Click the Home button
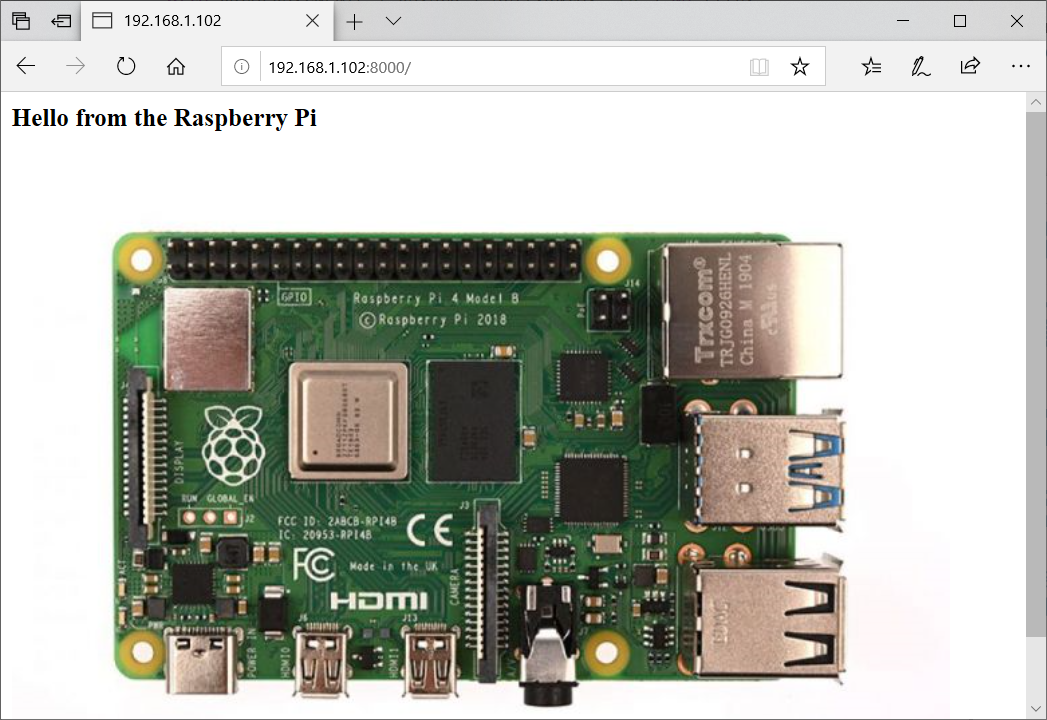Viewport: 1047px width, 720px height. [176, 66]
